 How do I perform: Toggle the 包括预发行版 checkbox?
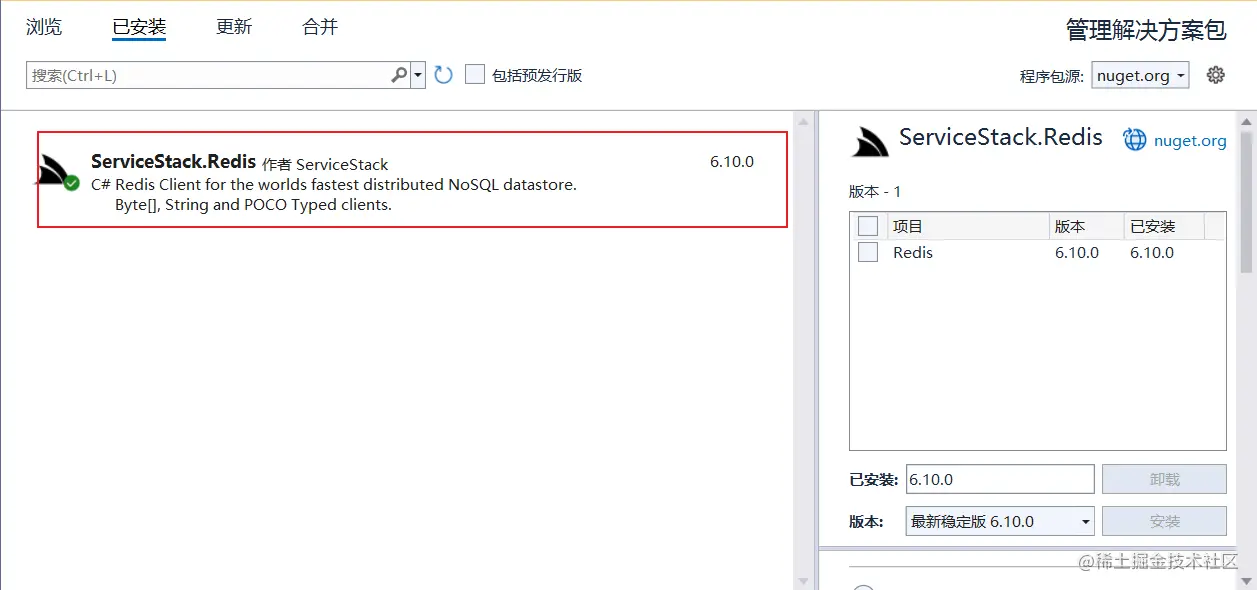[x=475, y=74]
